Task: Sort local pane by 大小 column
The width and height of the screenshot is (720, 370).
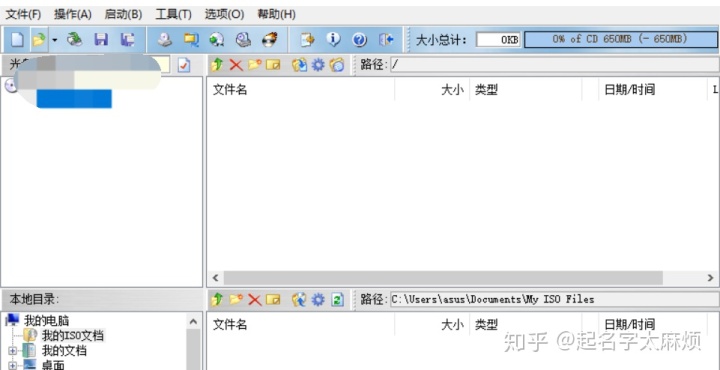Action: click(432, 325)
